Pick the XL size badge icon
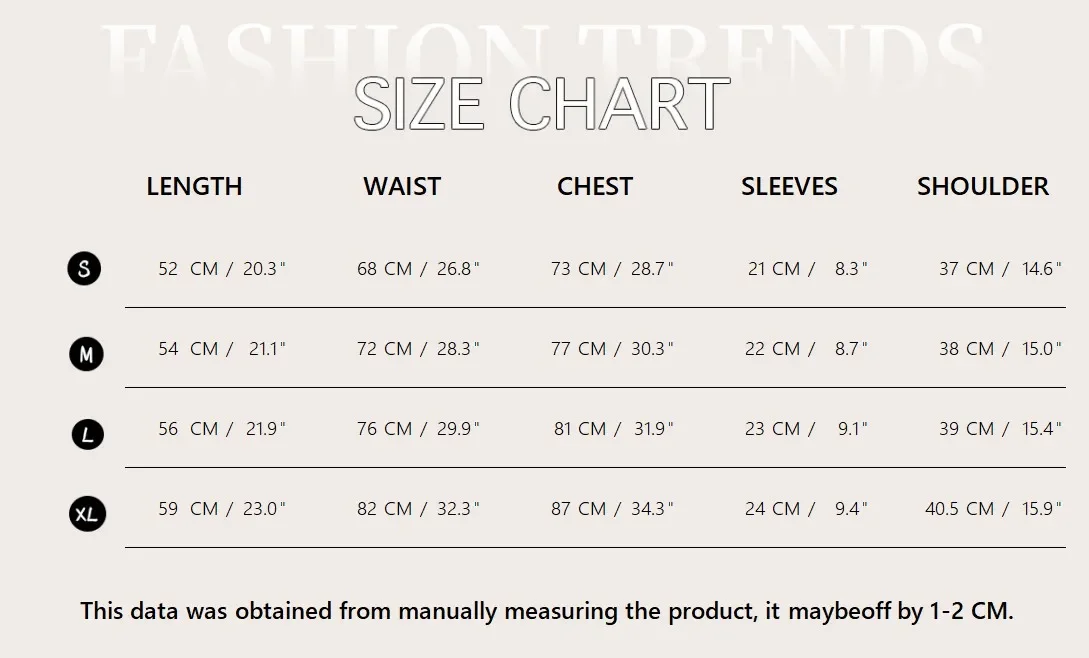Image resolution: width=1089 pixels, height=658 pixels. point(88,514)
